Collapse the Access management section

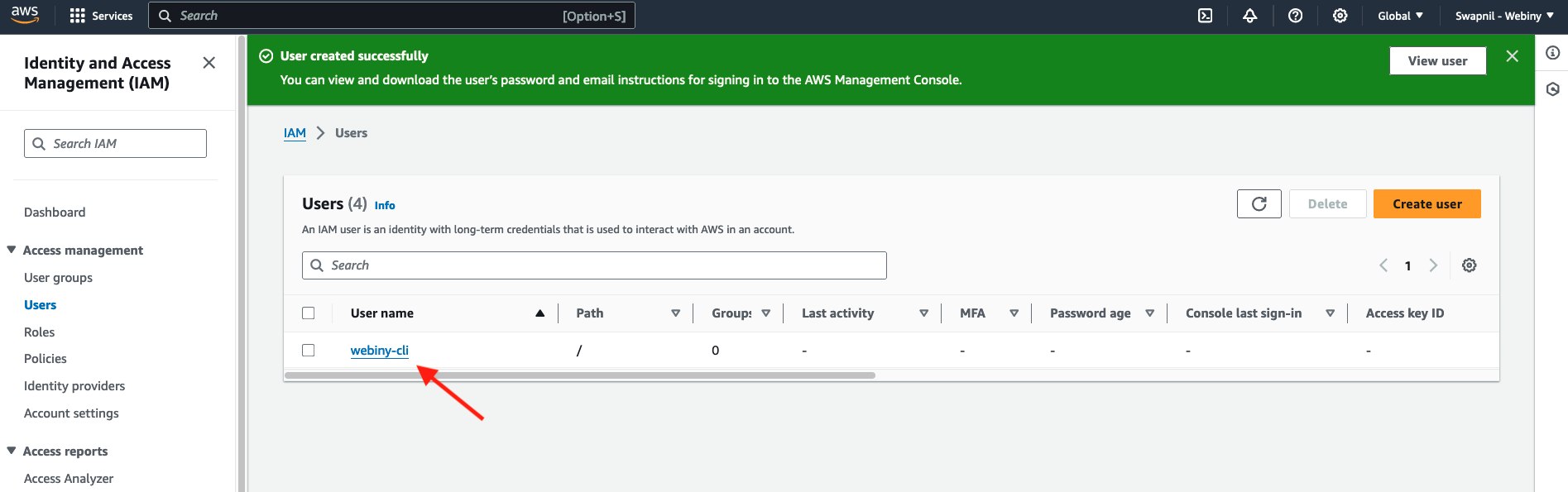click(12, 250)
